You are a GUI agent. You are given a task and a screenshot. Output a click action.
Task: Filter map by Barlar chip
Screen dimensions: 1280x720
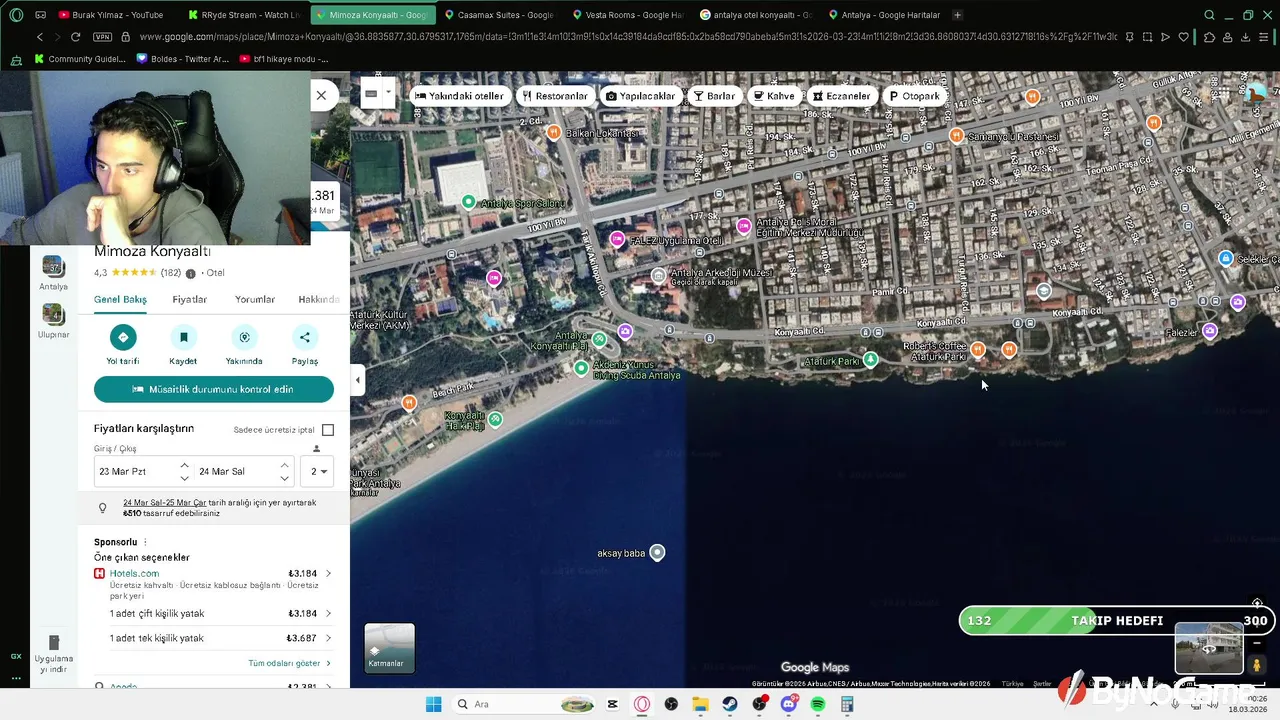coord(715,96)
